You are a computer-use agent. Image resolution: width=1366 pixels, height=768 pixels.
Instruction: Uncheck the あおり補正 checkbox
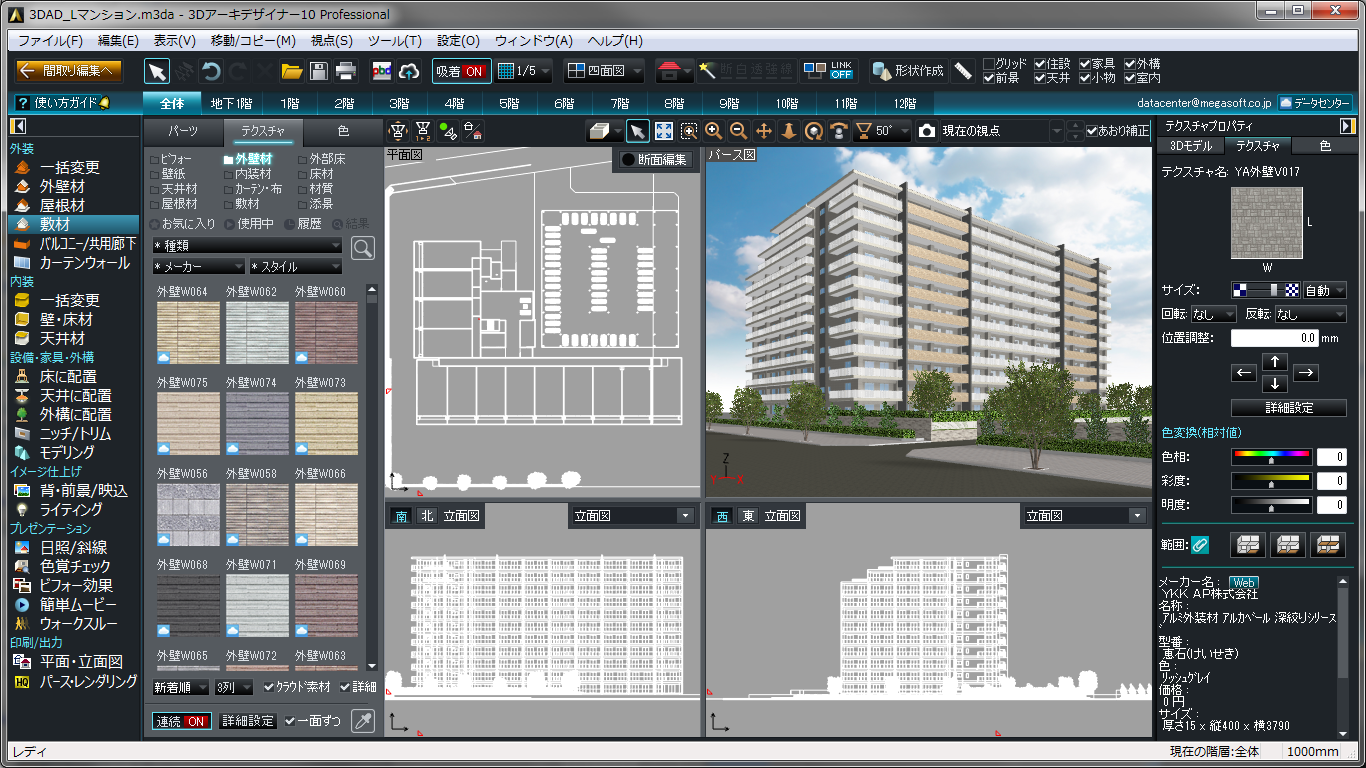point(1092,131)
